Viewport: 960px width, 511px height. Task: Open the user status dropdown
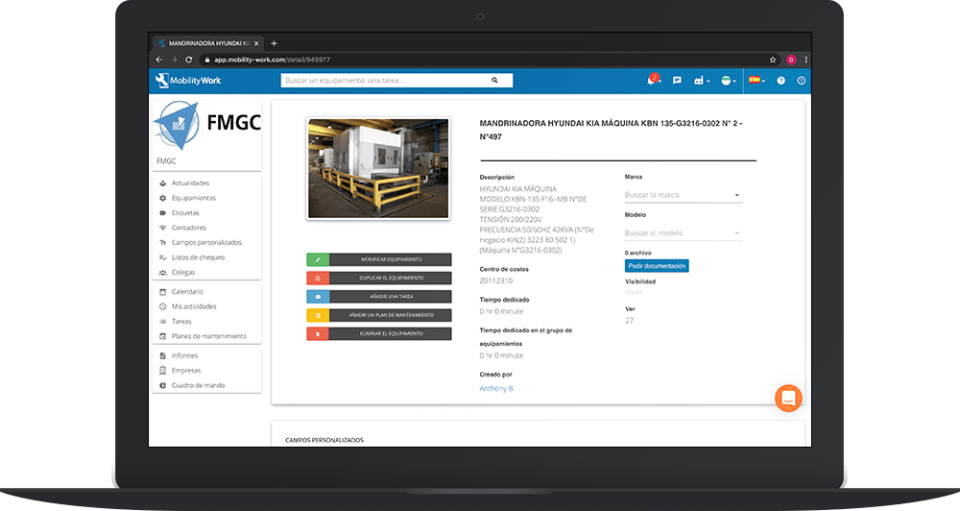[x=728, y=80]
